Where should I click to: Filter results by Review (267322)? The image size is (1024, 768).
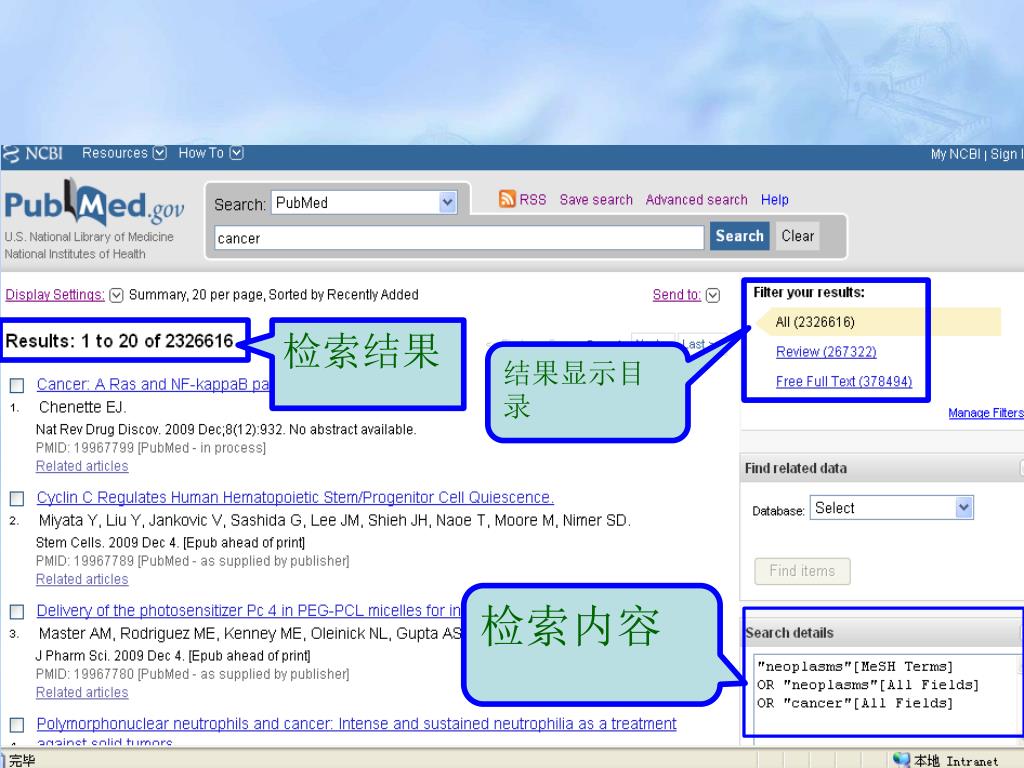coord(826,352)
